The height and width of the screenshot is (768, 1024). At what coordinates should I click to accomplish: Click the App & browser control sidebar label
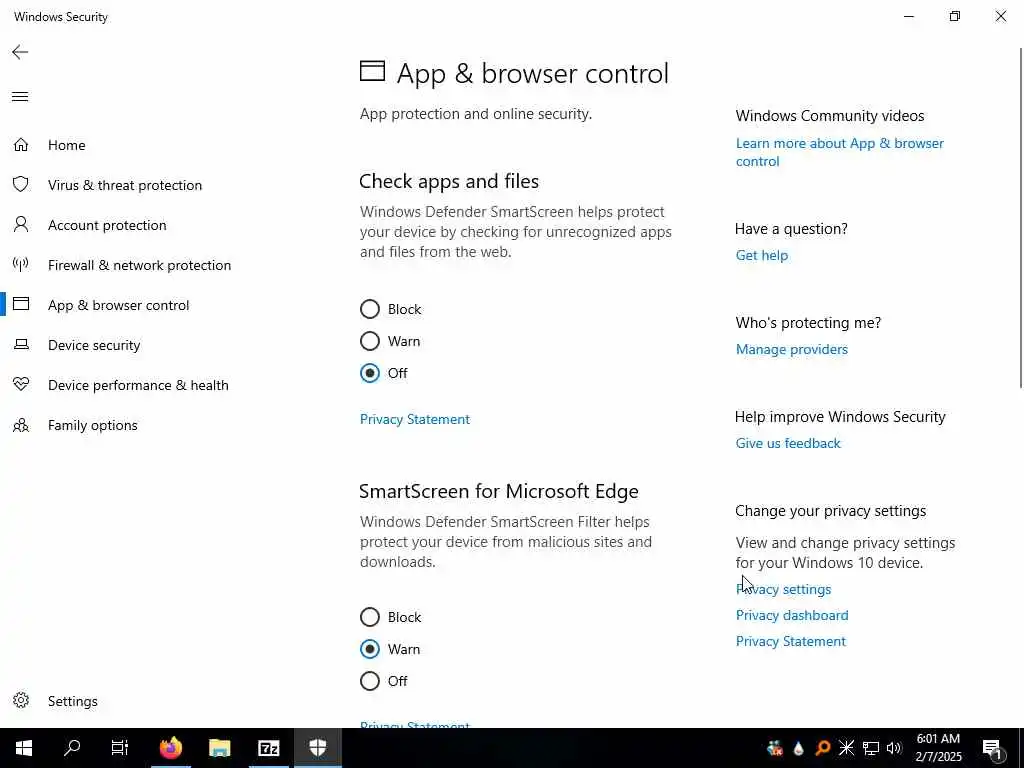[x=118, y=305]
